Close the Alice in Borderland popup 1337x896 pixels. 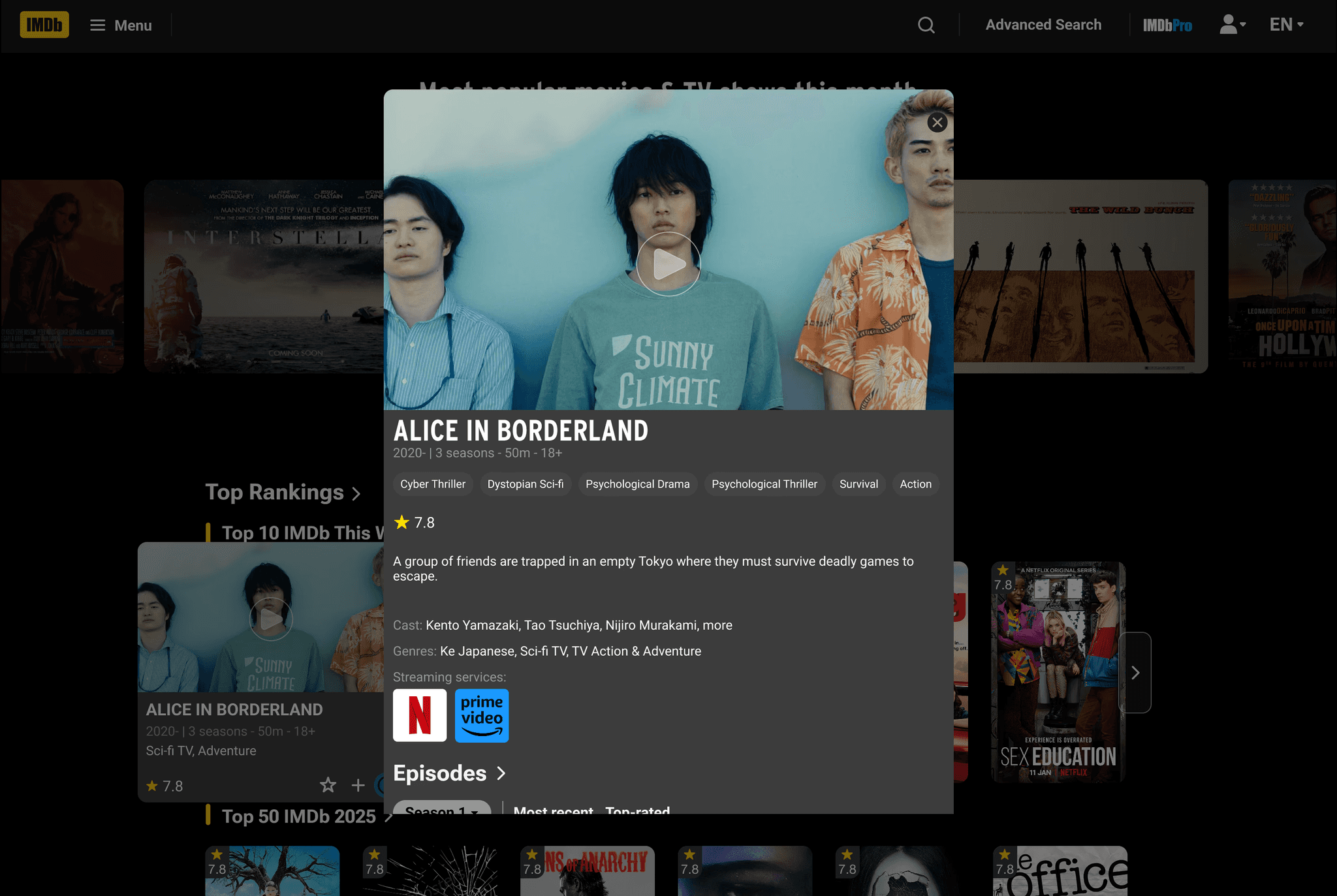point(937,122)
